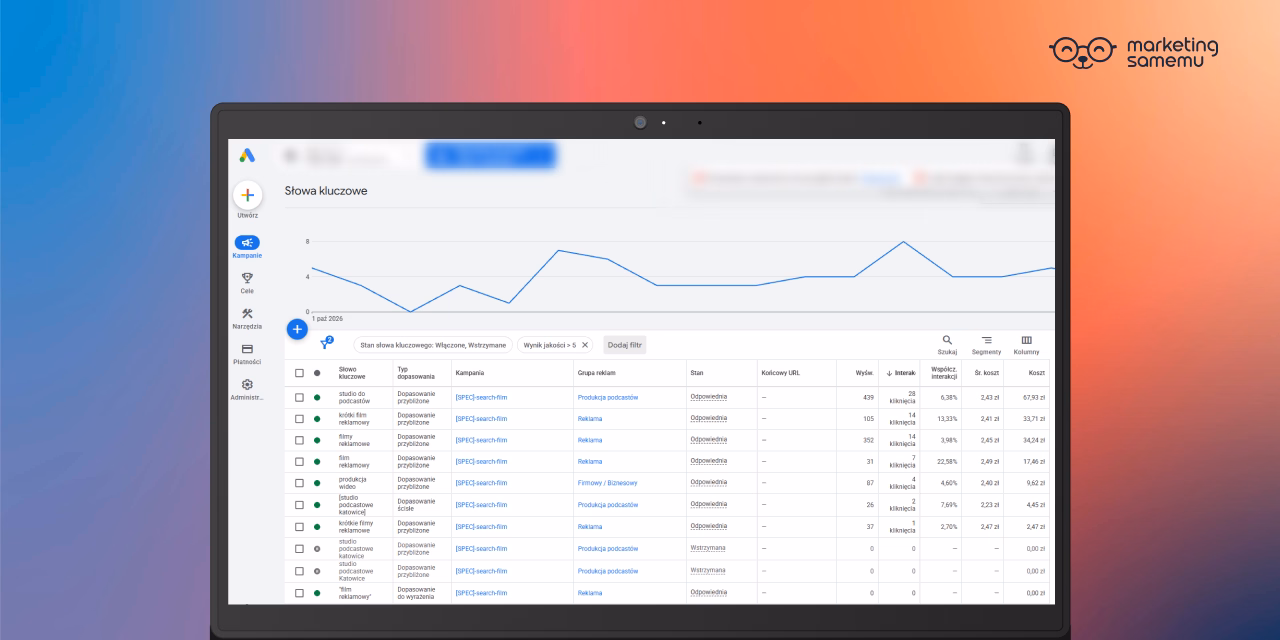Open Płatności in the sidebar
The image size is (1280, 640).
point(247,354)
